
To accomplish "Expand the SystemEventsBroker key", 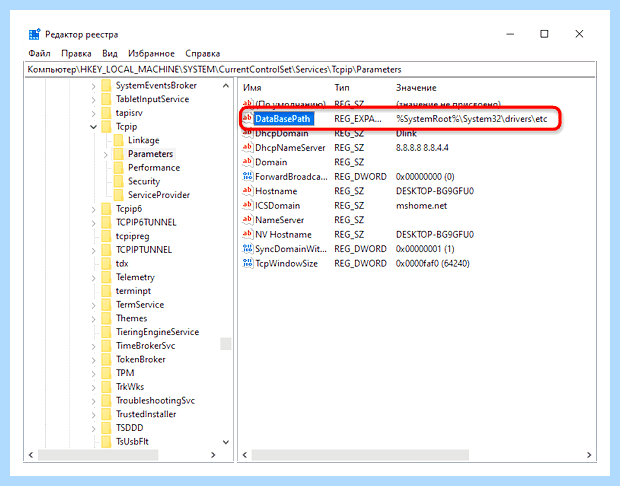I will coord(93,86).
